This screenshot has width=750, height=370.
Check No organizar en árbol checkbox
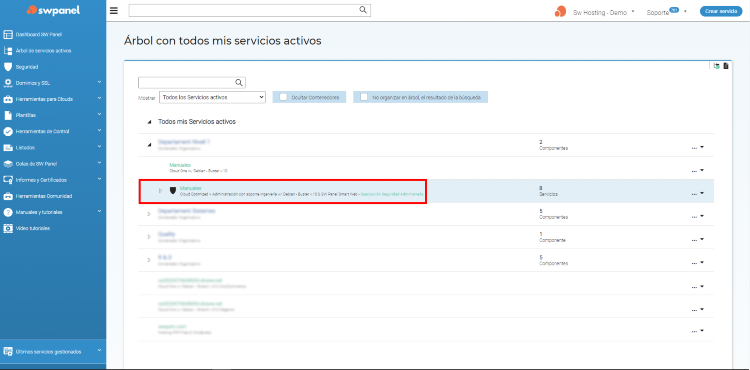364,97
